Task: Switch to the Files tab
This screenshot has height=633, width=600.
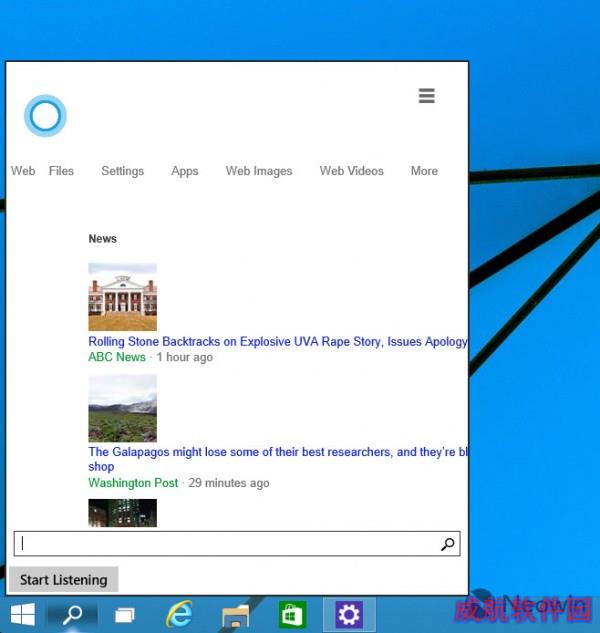Action: (61, 171)
